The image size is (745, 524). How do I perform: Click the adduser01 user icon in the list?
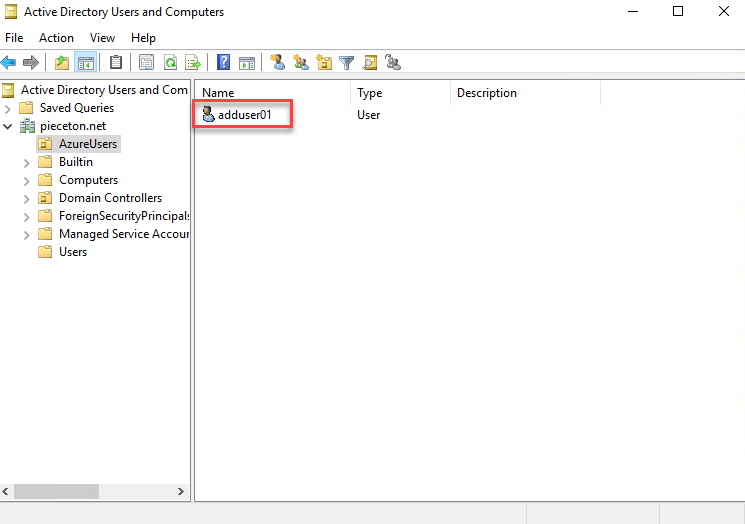(208, 114)
